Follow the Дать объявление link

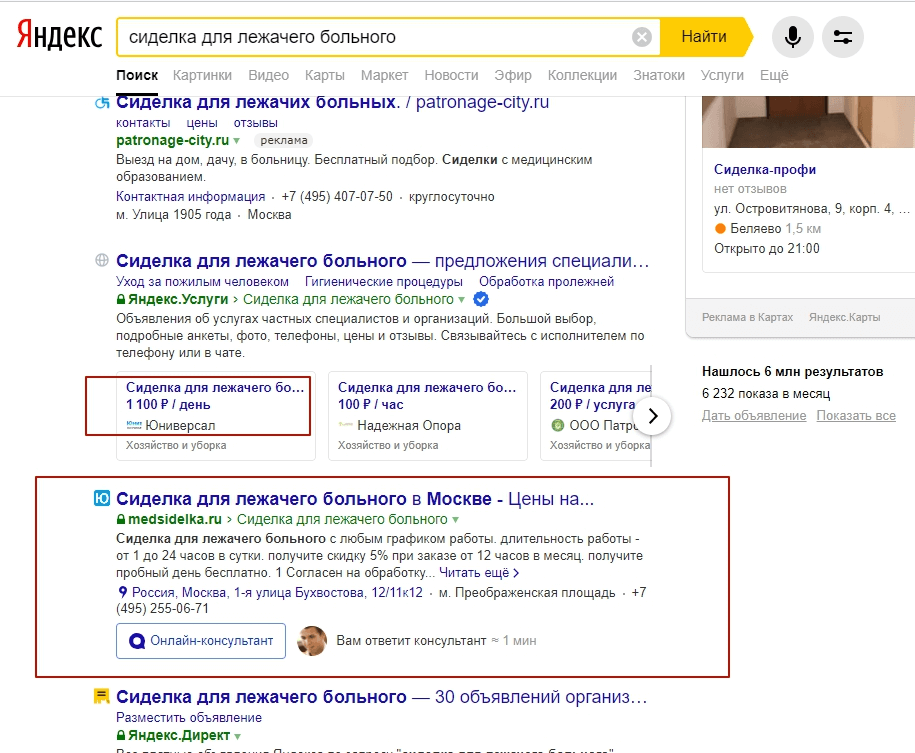pyautogui.click(x=754, y=415)
